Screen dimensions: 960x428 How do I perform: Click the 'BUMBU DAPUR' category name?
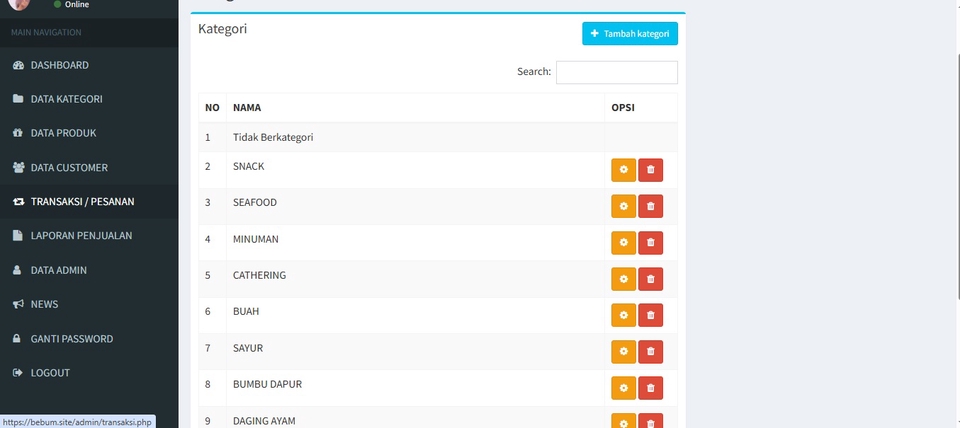(267, 384)
